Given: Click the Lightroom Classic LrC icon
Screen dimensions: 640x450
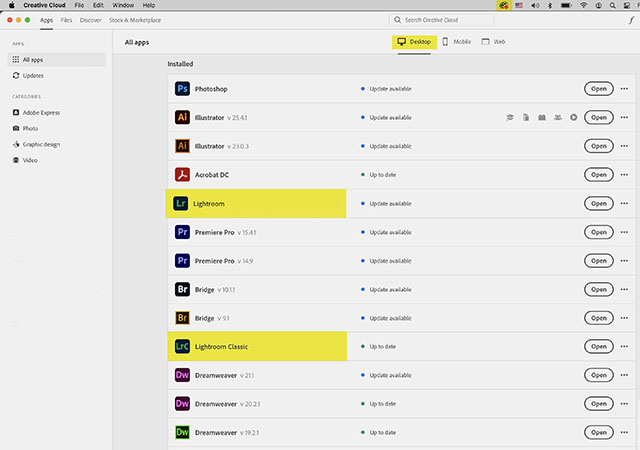Looking at the screenshot, I should click(182, 346).
